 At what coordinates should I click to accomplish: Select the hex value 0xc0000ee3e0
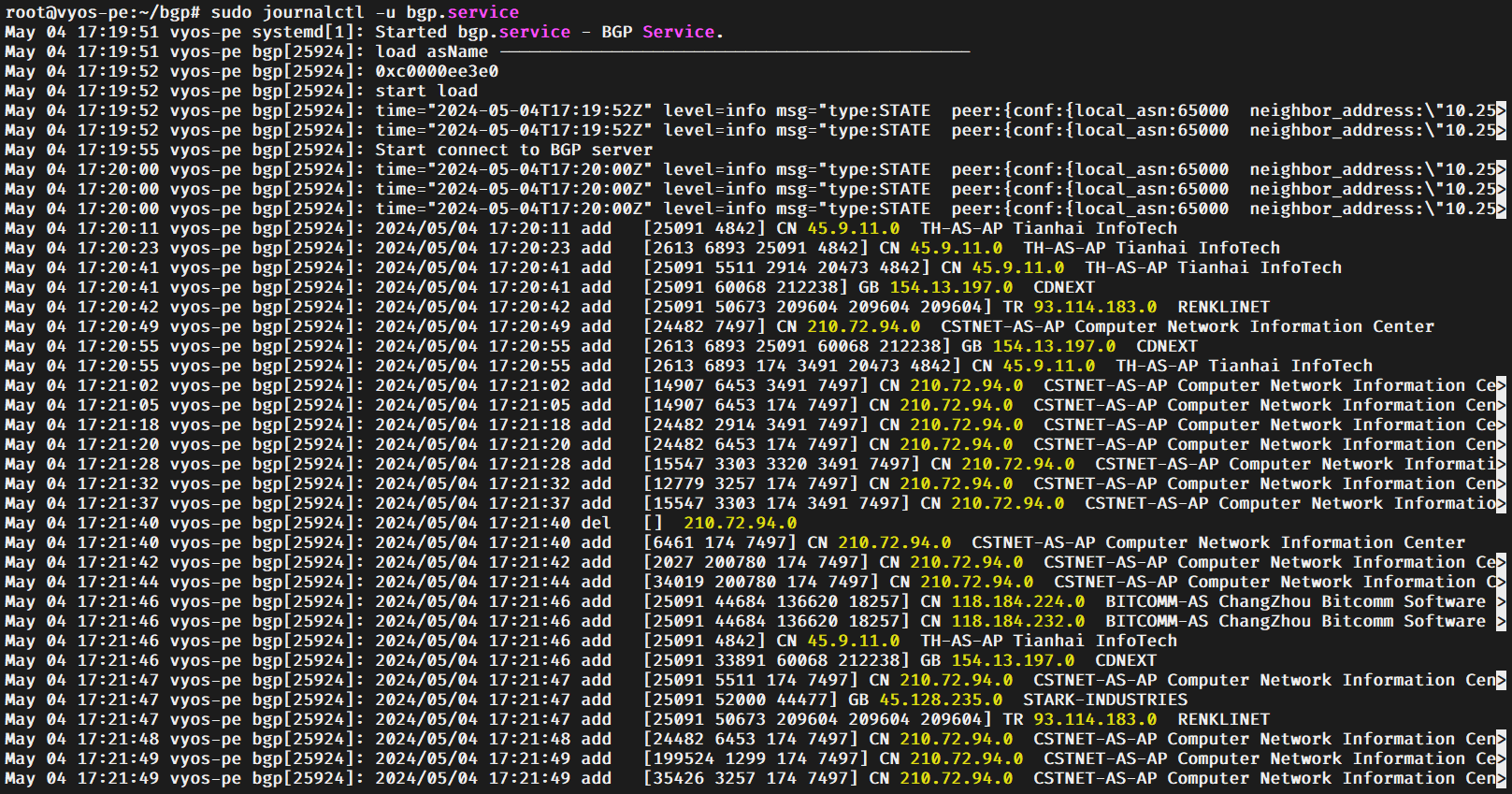point(437,71)
